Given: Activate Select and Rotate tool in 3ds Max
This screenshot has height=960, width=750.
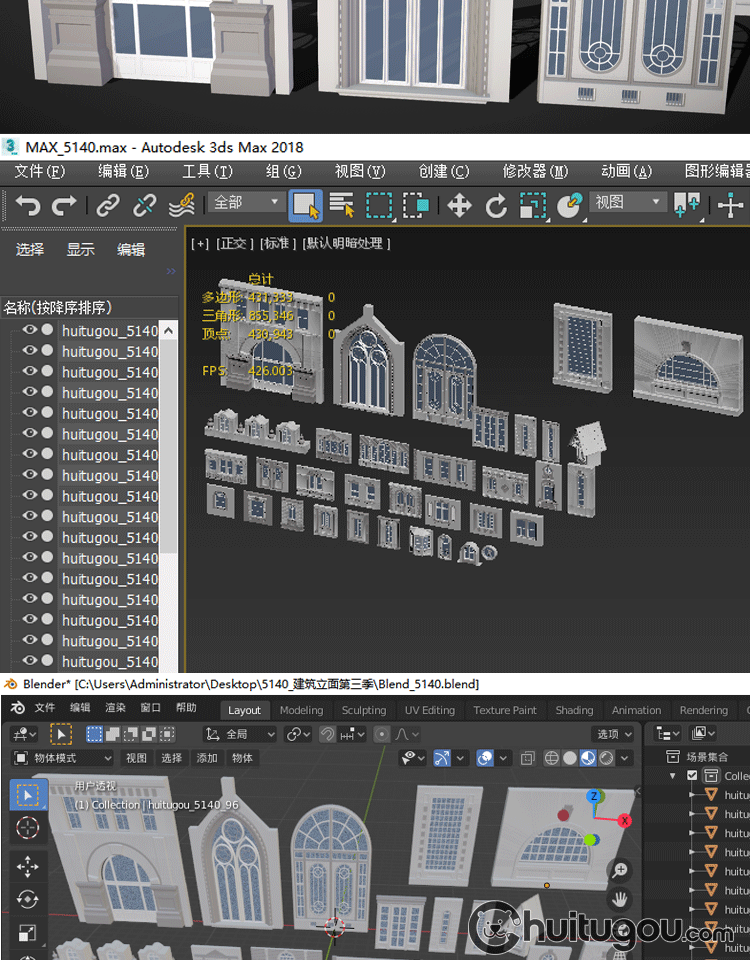Looking at the screenshot, I should pyautogui.click(x=496, y=205).
